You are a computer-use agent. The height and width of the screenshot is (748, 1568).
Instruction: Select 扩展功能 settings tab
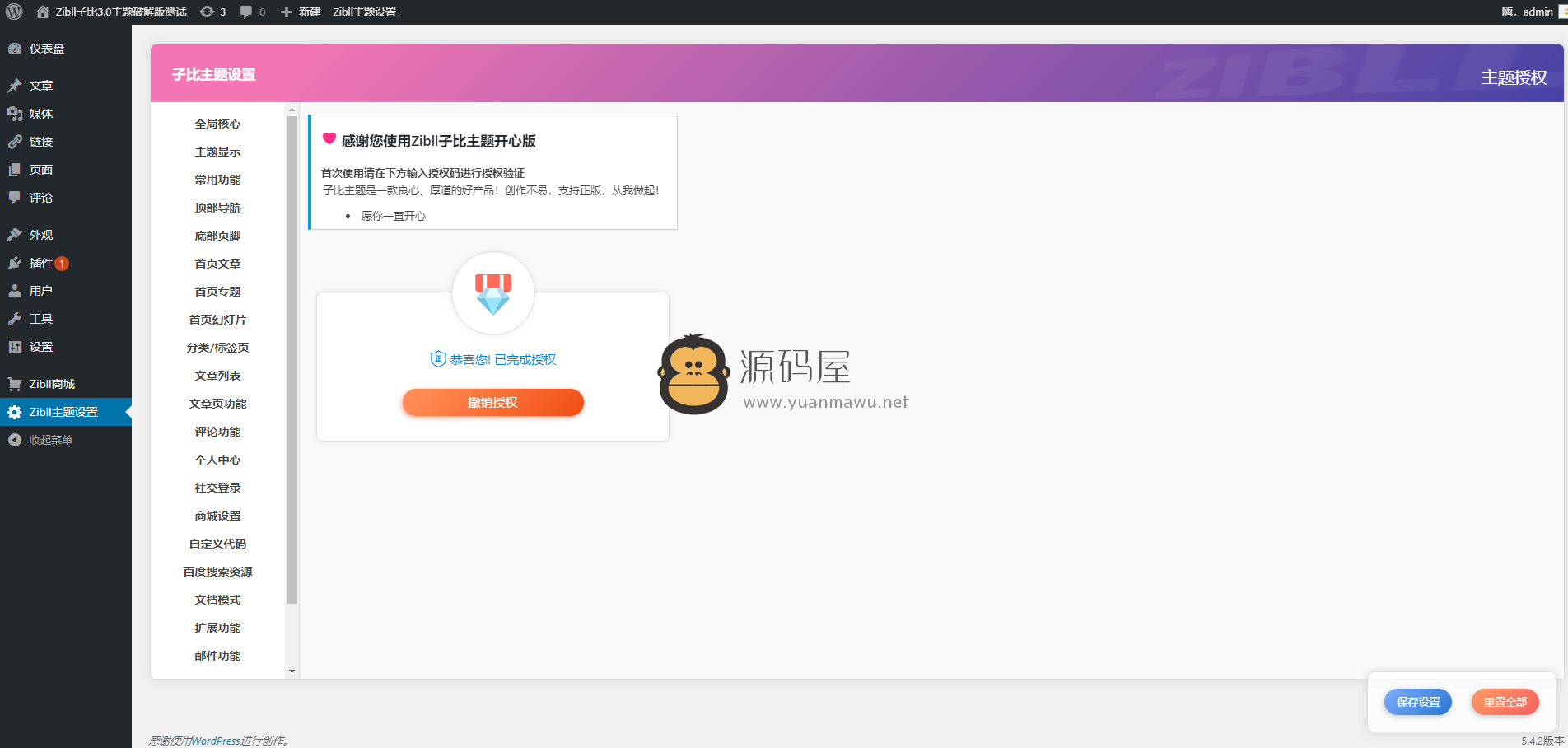coord(217,628)
